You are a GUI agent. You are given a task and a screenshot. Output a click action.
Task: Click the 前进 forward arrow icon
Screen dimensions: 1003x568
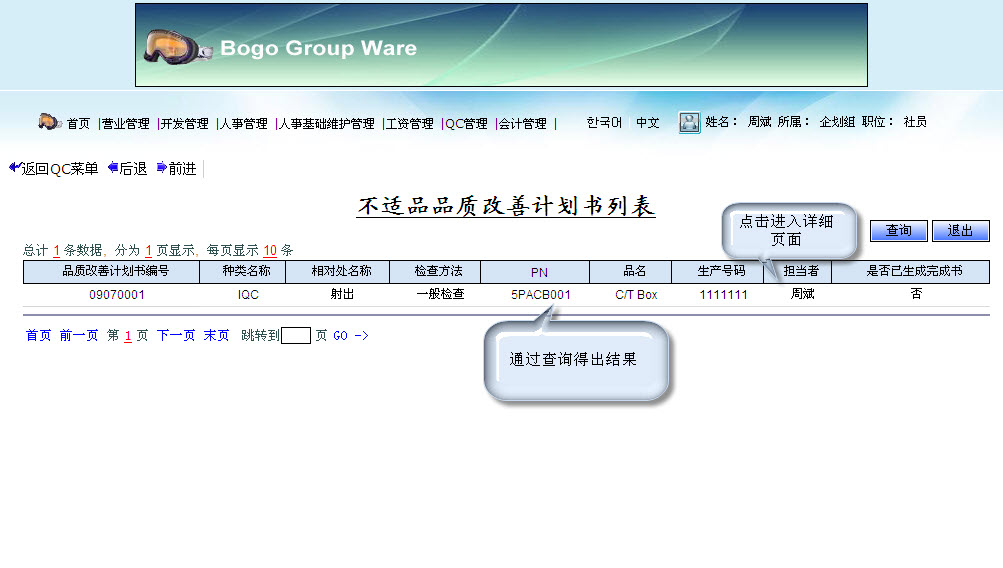tap(162, 168)
